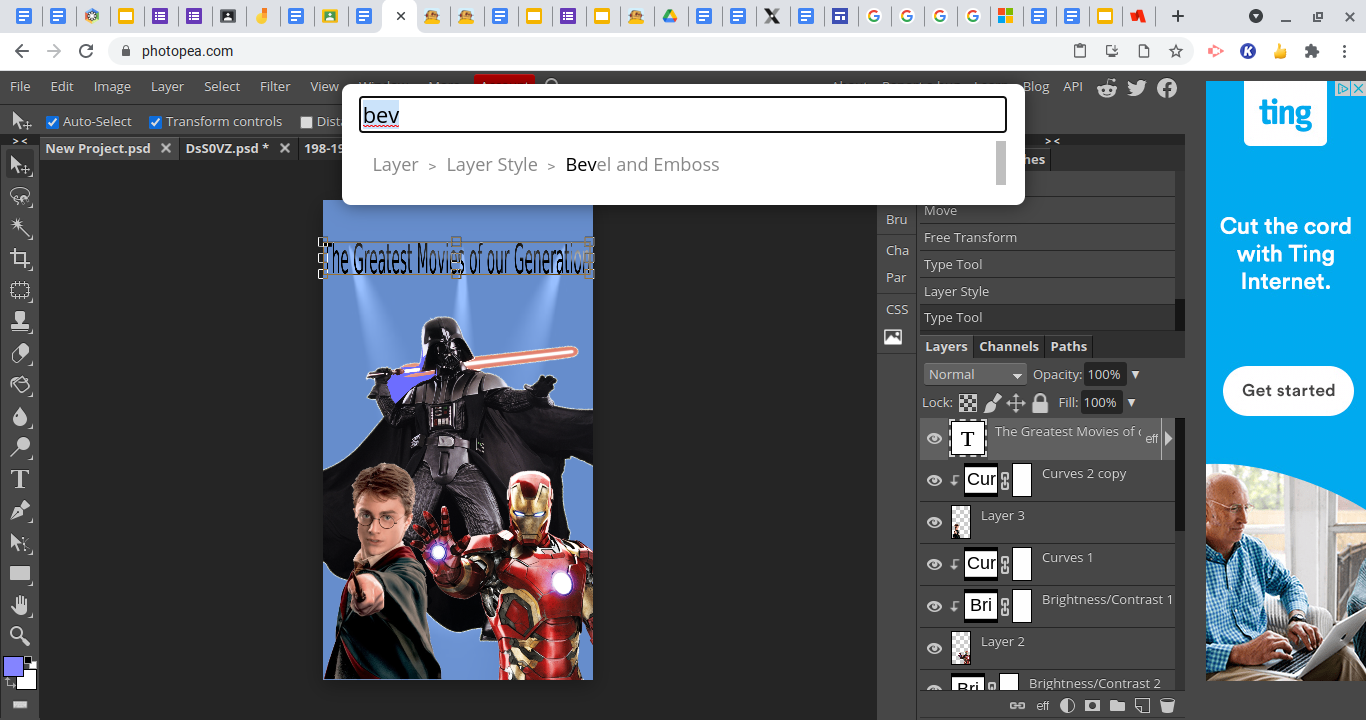
Task: Open the File menu
Action: coord(20,87)
